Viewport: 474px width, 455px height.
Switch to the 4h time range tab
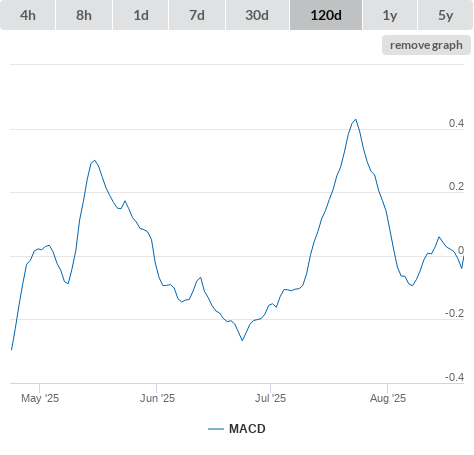tap(28, 15)
